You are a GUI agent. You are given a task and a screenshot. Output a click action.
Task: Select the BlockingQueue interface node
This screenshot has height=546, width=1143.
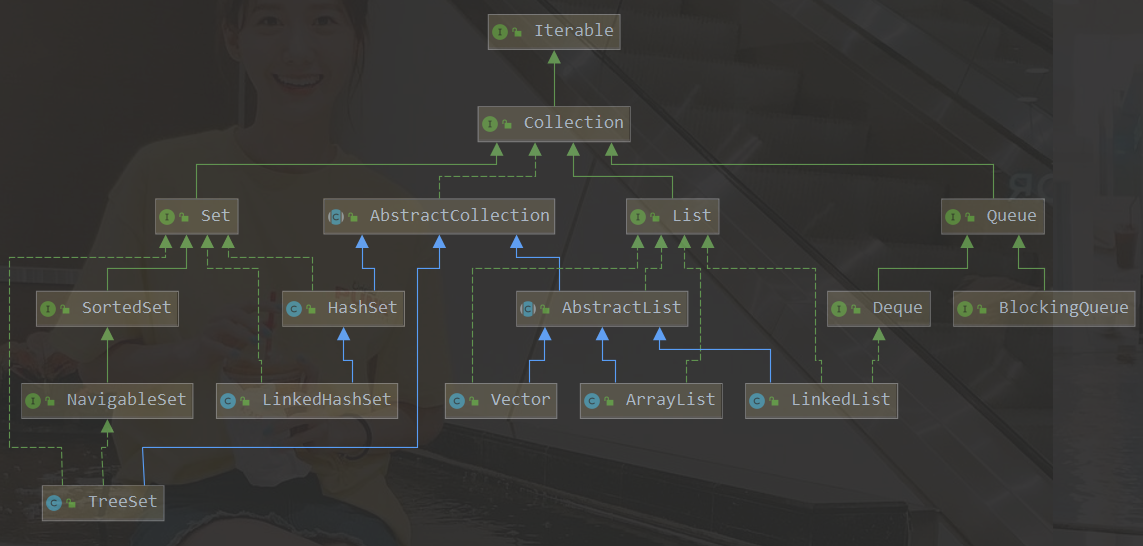coord(1045,308)
